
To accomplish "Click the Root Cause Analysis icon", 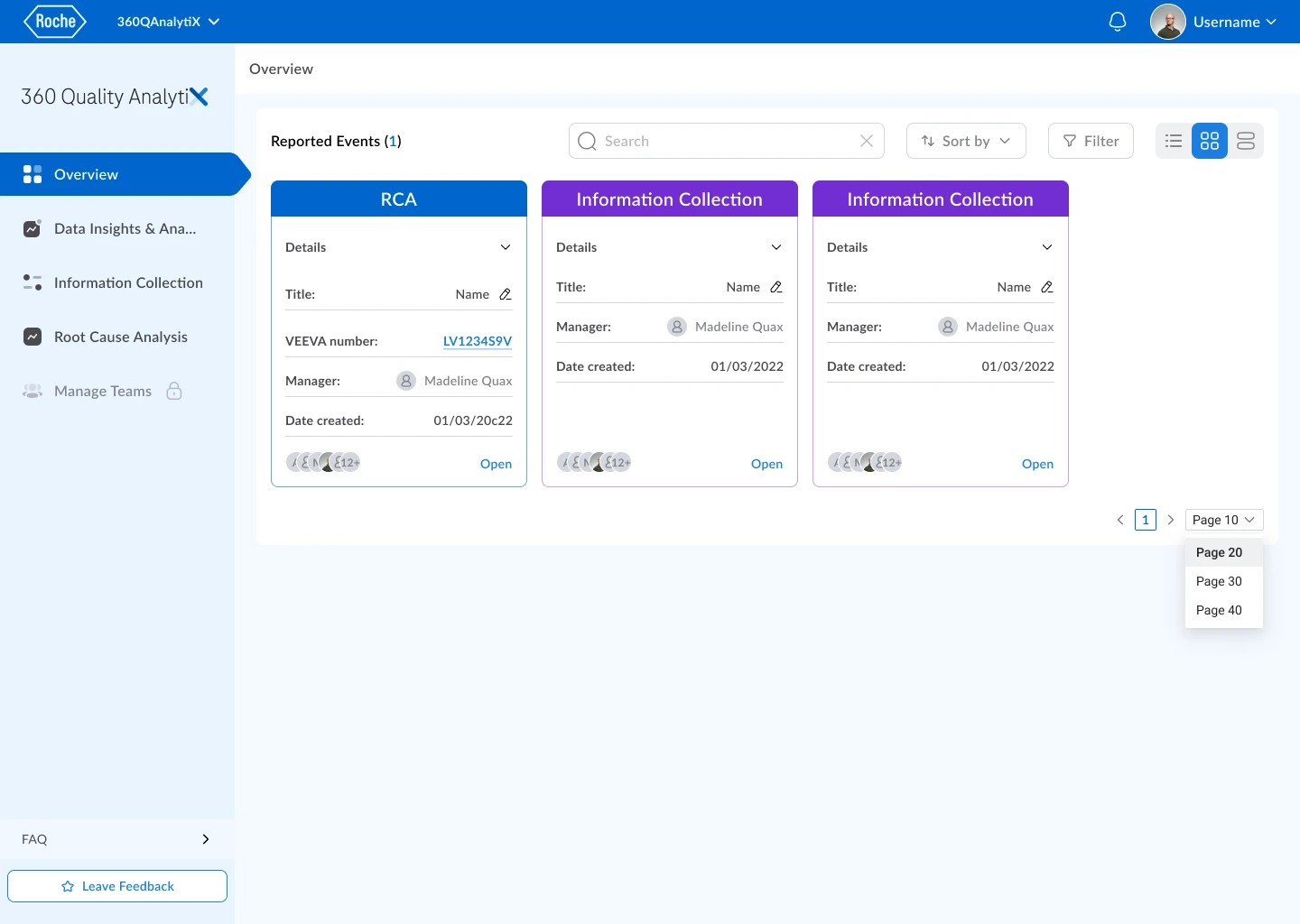I will 32,337.
